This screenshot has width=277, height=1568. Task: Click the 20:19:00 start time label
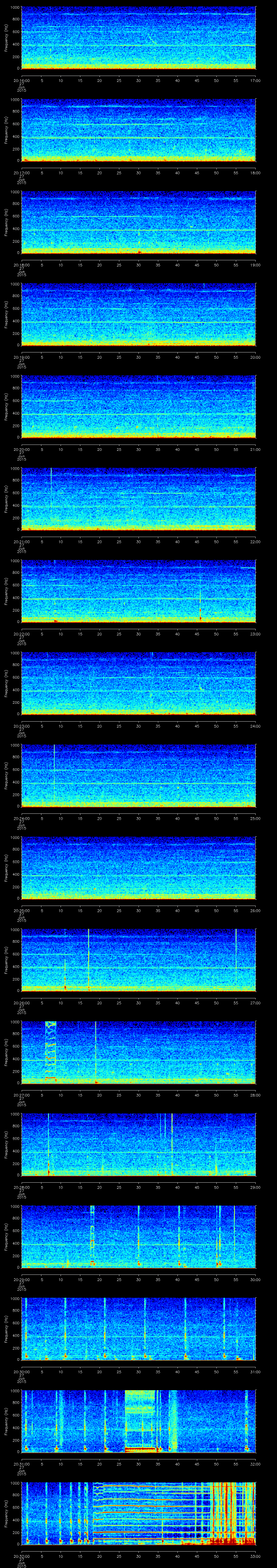(21, 357)
